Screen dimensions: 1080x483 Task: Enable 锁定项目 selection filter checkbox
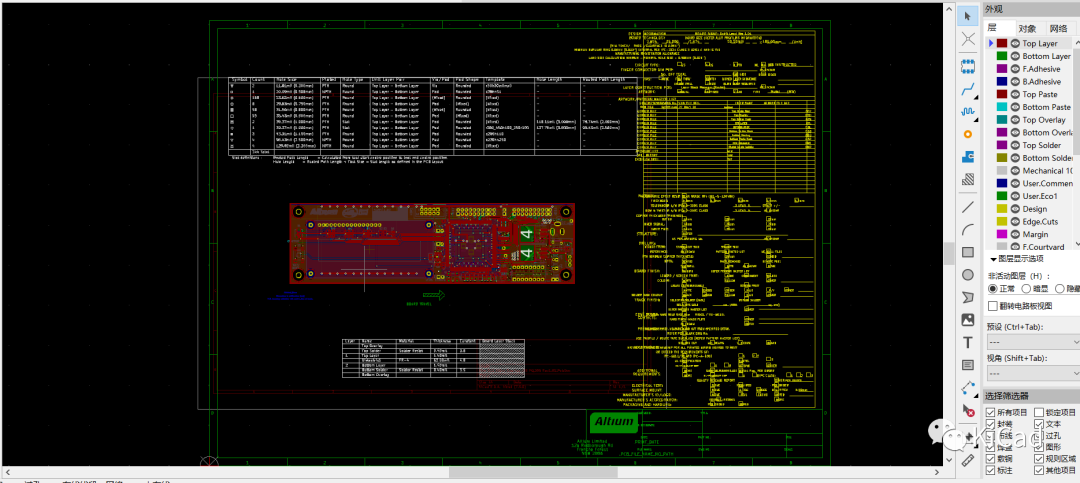(1039, 412)
